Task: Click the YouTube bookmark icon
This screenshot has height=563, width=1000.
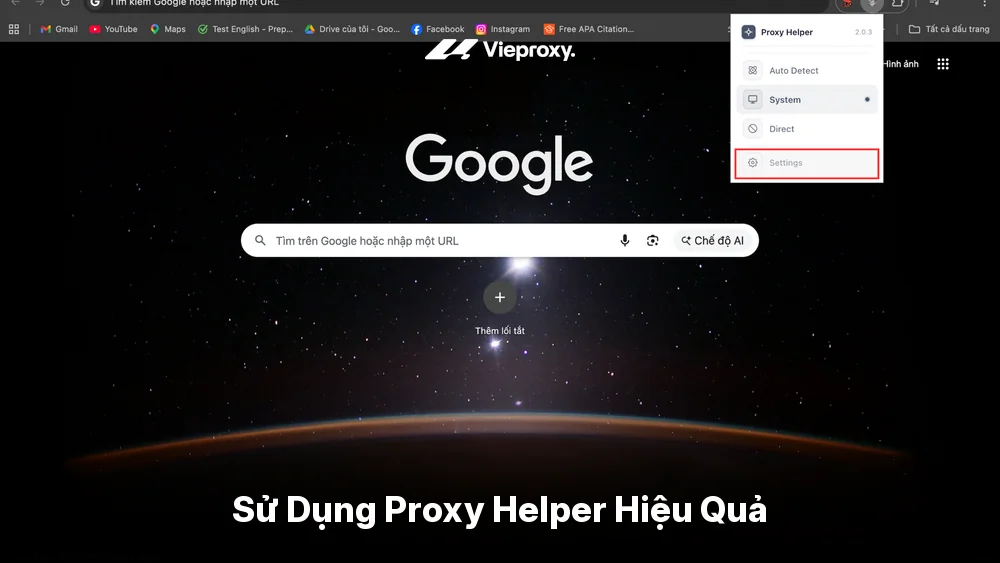Action: coord(95,29)
